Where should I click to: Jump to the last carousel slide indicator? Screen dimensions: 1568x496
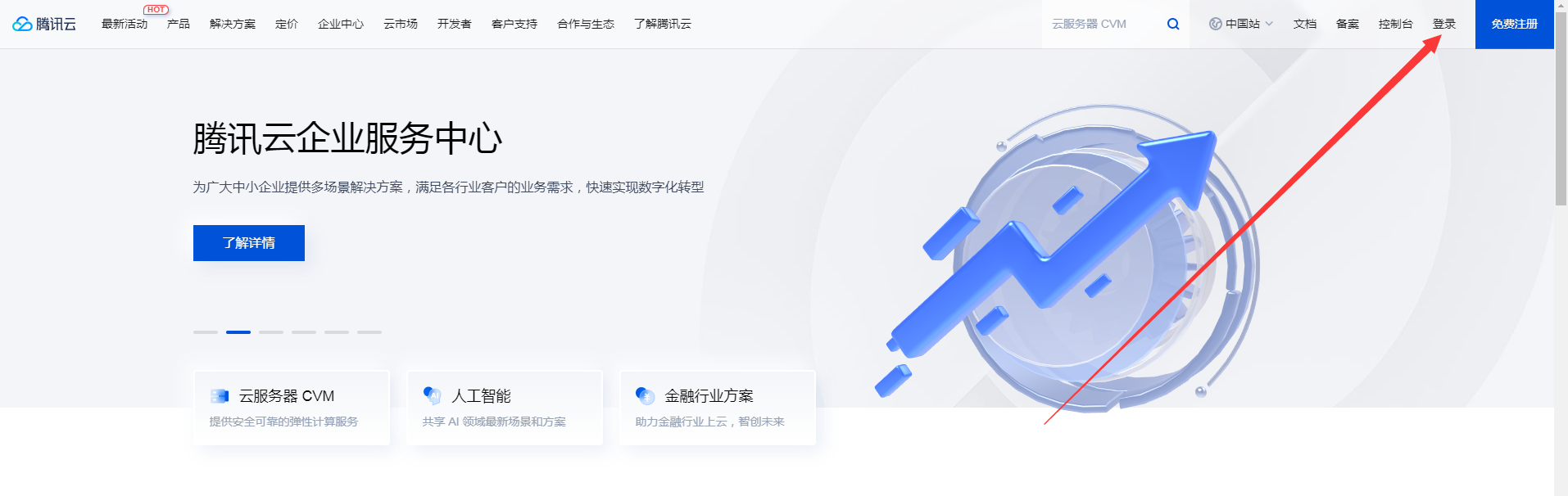(x=369, y=332)
